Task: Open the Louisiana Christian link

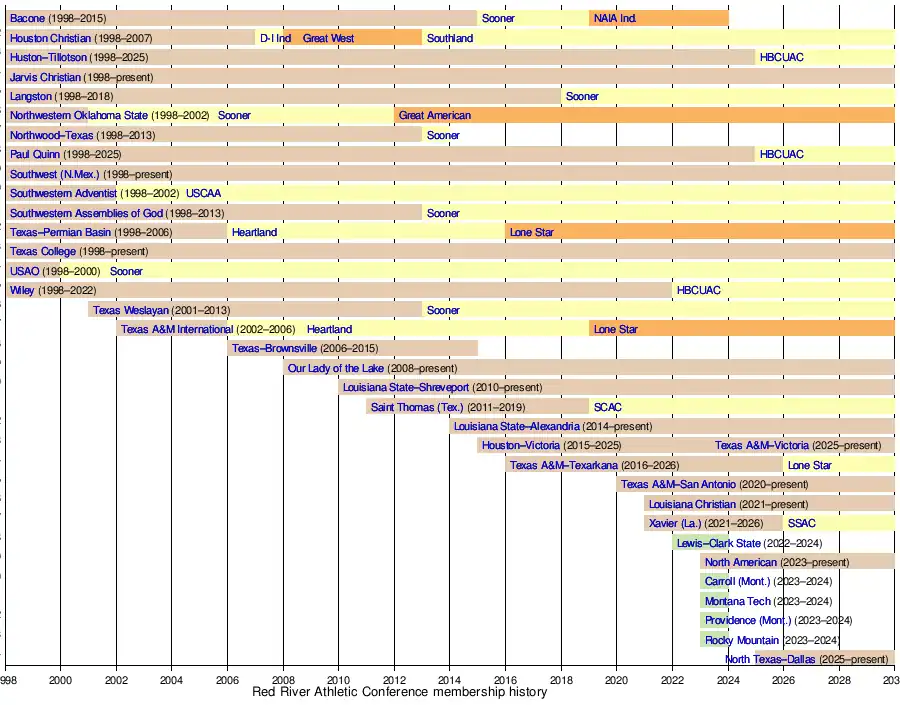Action: pyautogui.click(x=692, y=505)
